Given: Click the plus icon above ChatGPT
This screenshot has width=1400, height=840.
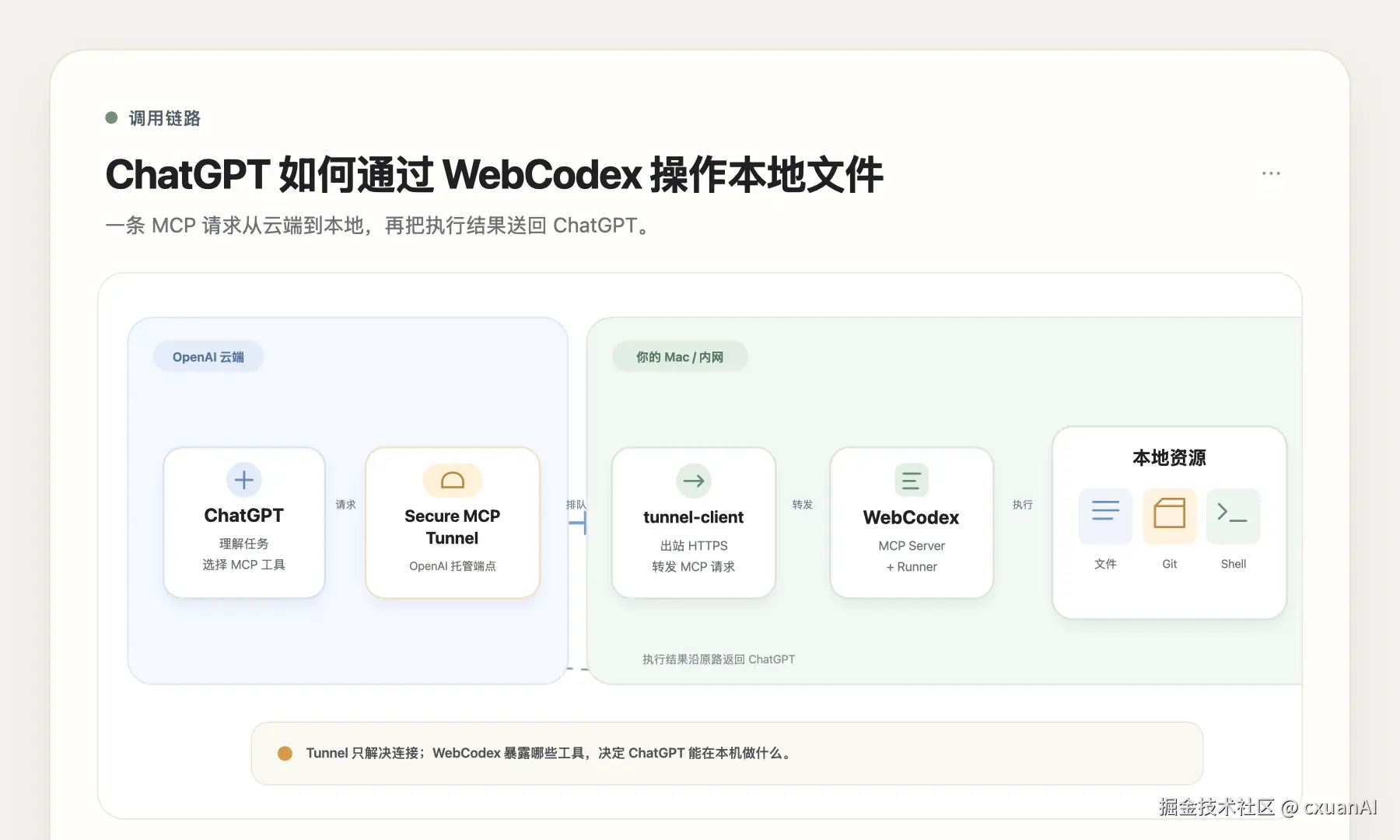Looking at the screenshot, I should (x=244, y=480).
